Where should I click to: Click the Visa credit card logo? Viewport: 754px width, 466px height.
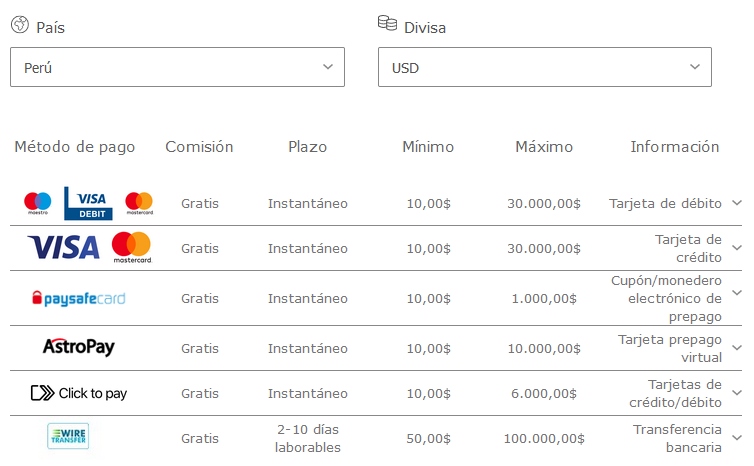pyautogui.click(x=63, y=247)
